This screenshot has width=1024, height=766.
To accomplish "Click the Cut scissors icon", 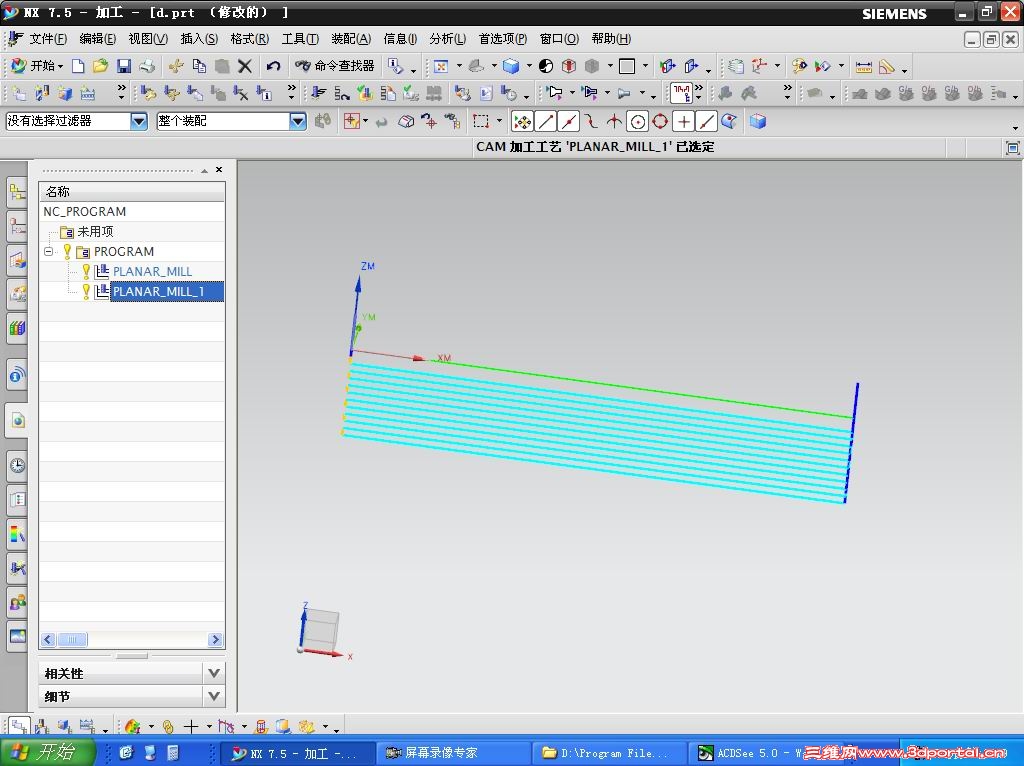I will click(176, 66).
